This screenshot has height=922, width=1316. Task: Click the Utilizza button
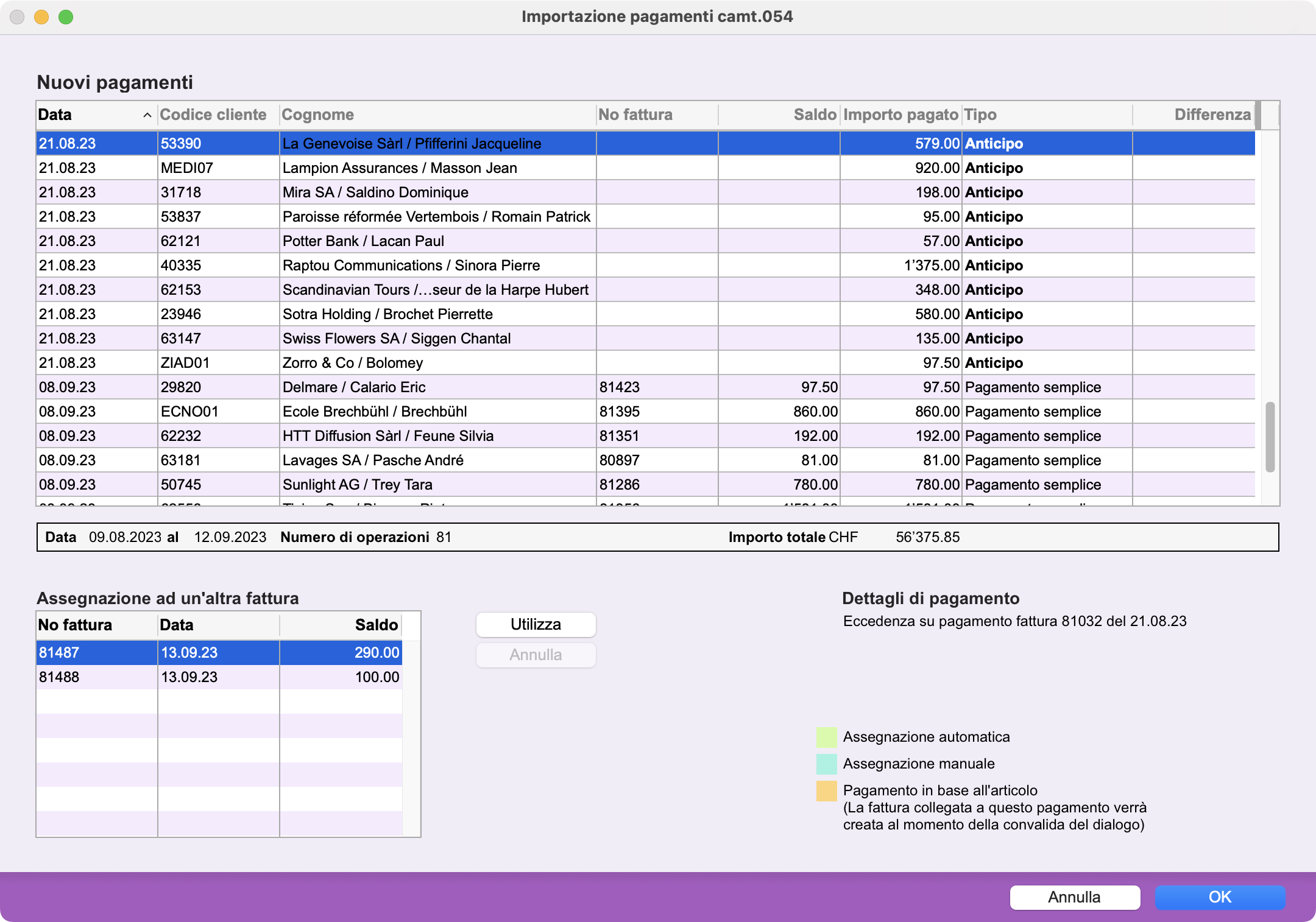point(536,624)
